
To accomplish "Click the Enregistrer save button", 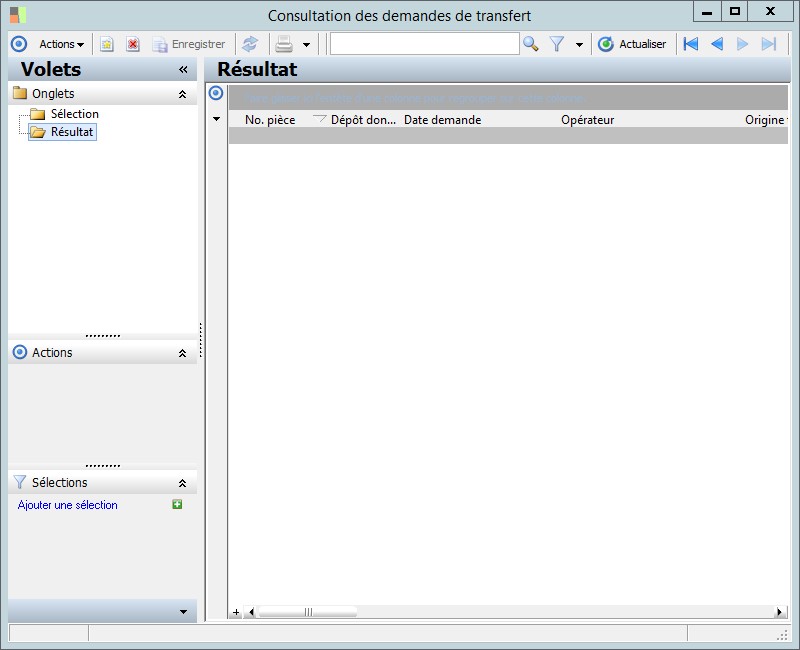I will [189, 44].
